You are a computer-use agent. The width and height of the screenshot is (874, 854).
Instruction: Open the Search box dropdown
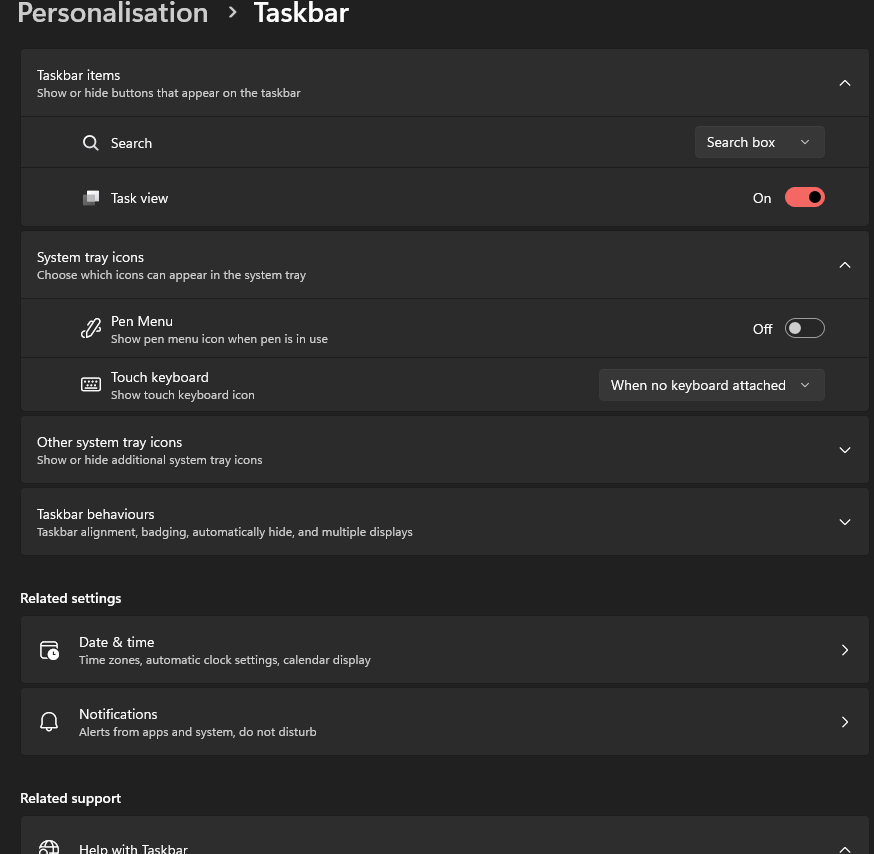tap(759, 143)
